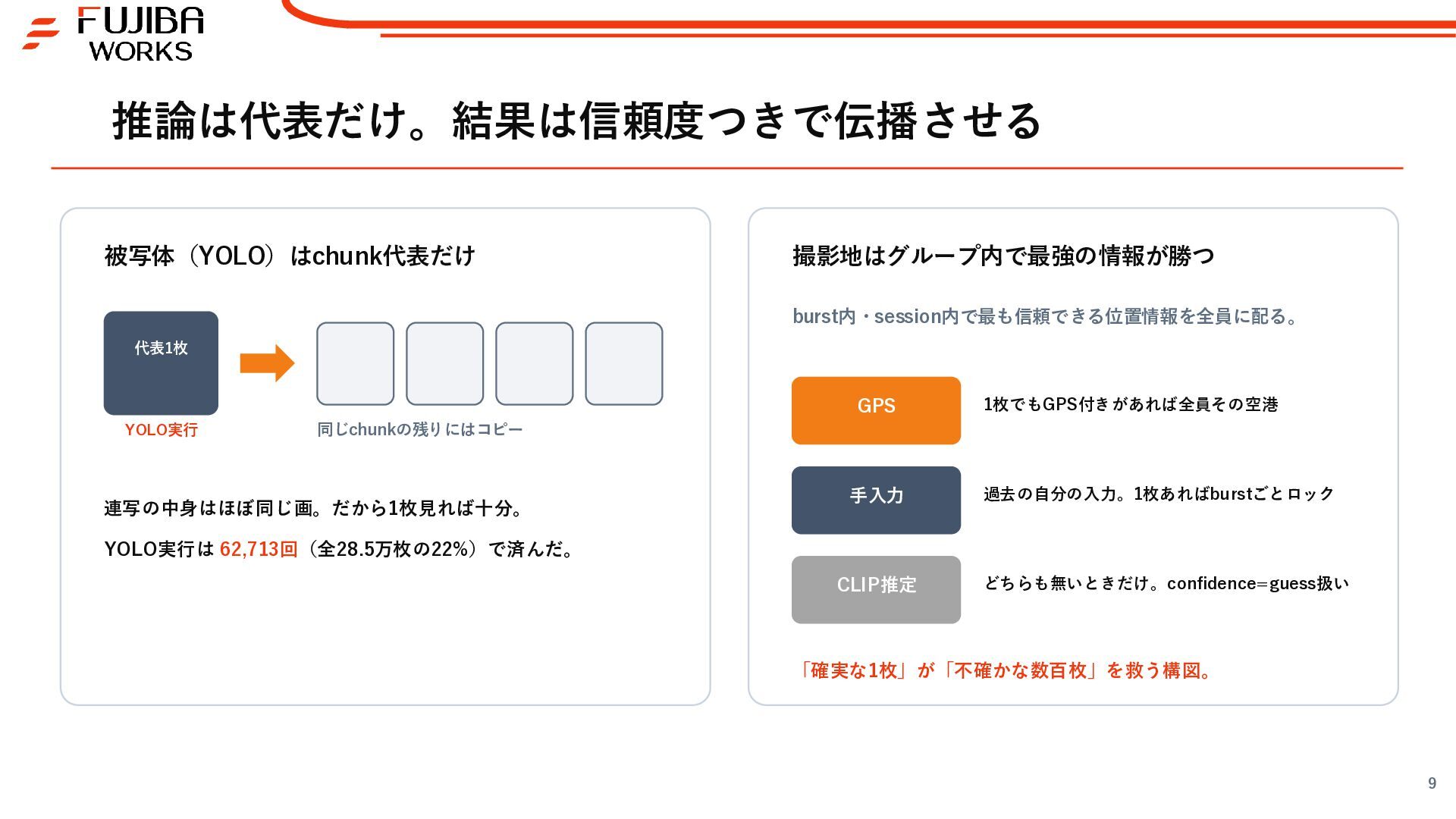
Task: Click the second empty chunk box
Action: coord(444,364)
